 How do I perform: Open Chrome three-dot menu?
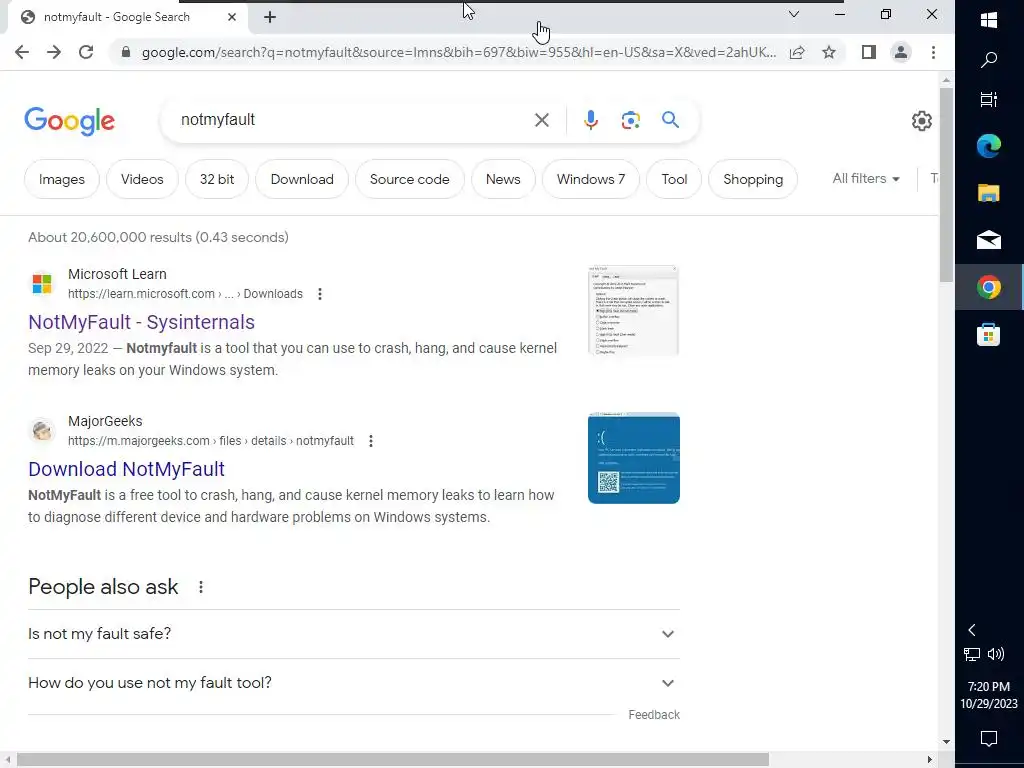[933, 52]
